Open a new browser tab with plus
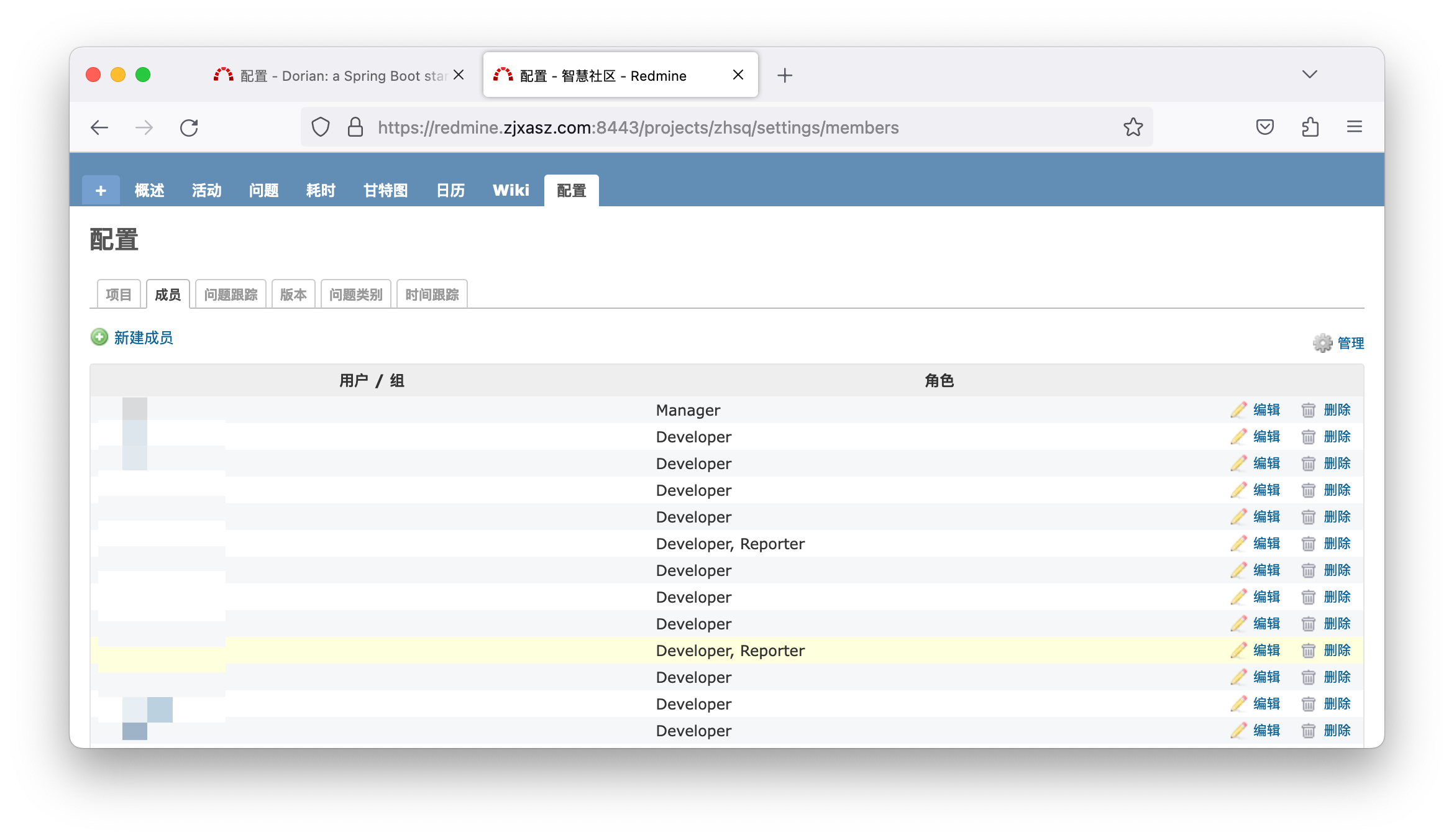1454x840 pixels. pos(785,76)
